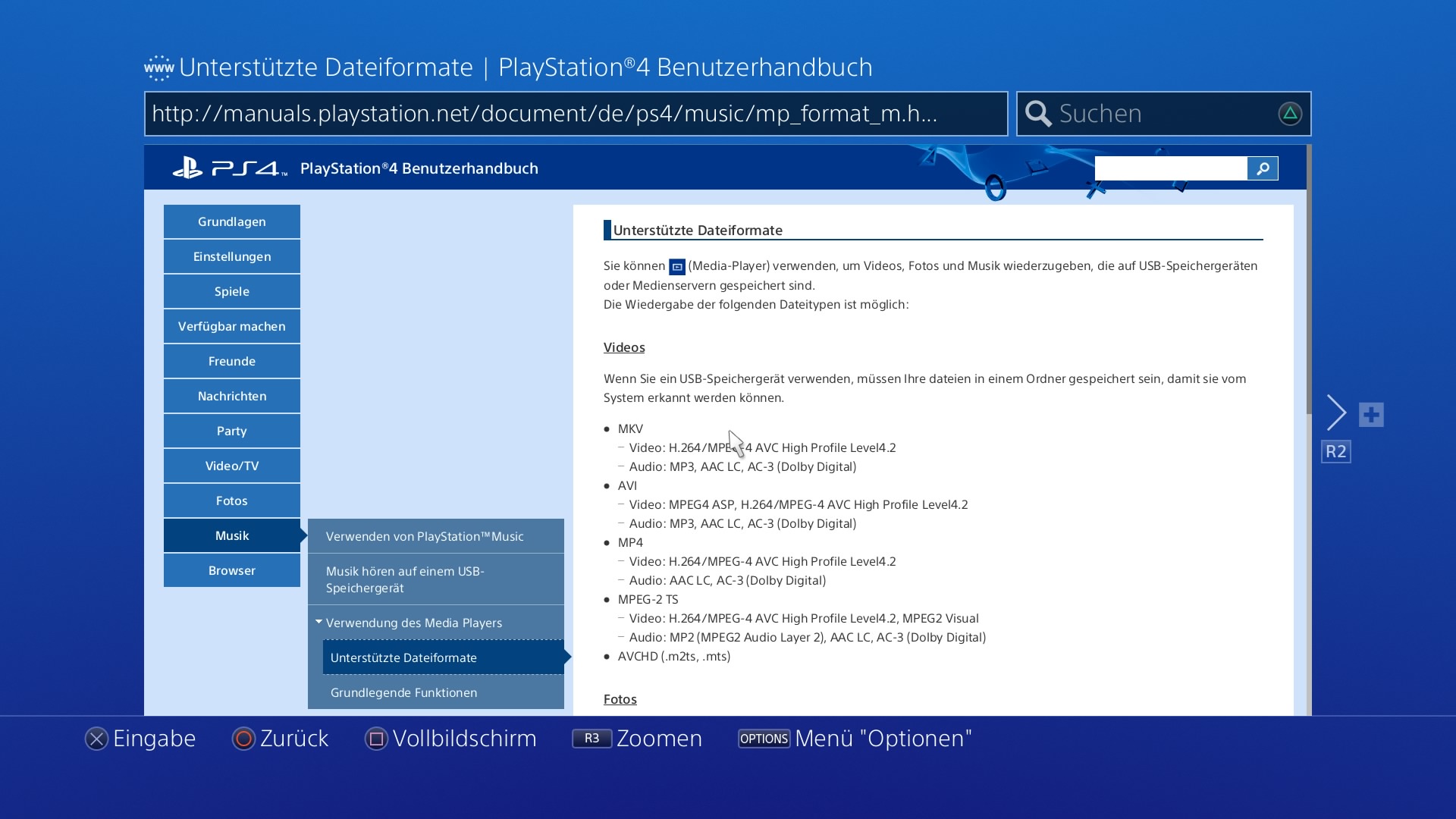Click the plus new-window icon
Screen dimensions: 1456x819
tap(1371, 415)
